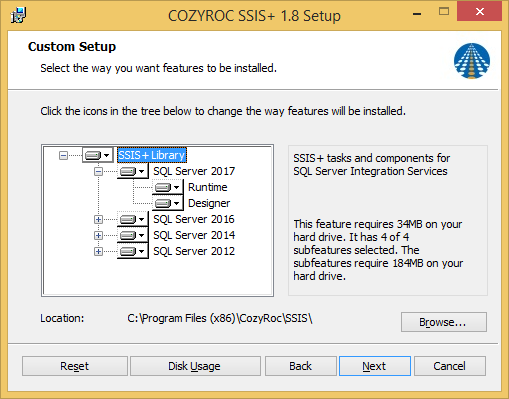Click the install location path text

point(220,318)
